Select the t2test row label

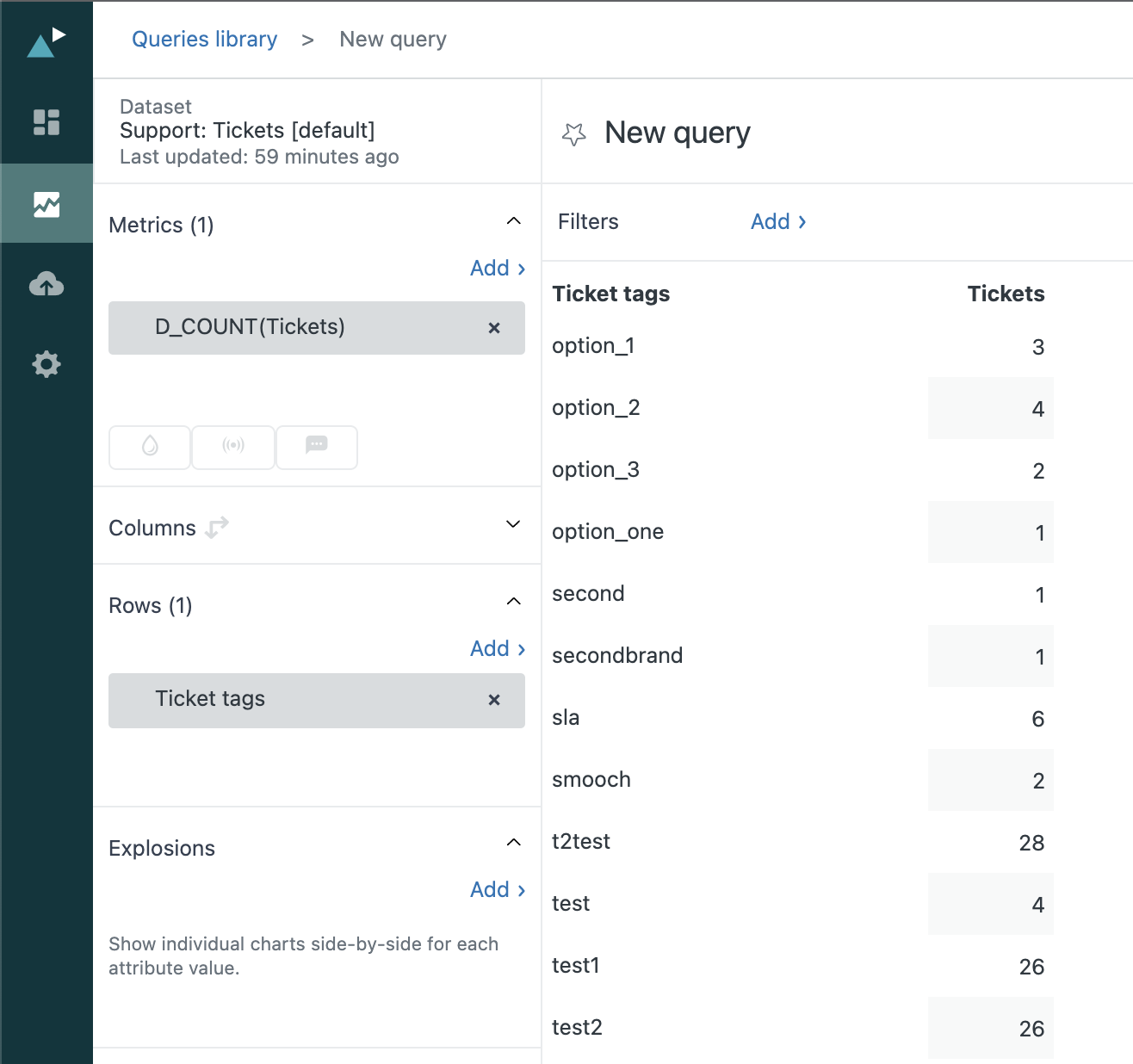(x=581, y=842)
